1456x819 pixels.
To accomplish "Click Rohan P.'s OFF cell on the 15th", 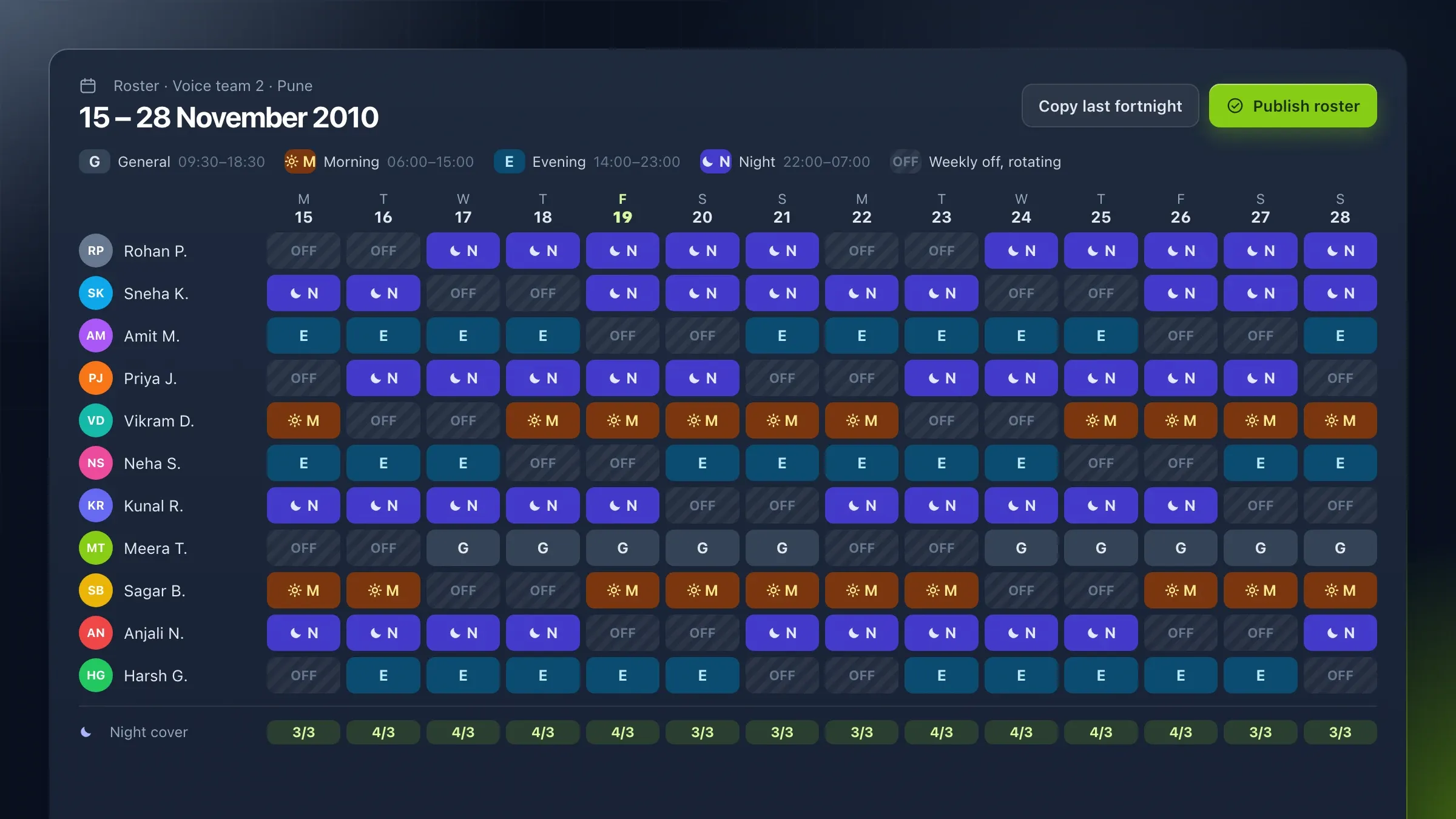I will (303, 251).
